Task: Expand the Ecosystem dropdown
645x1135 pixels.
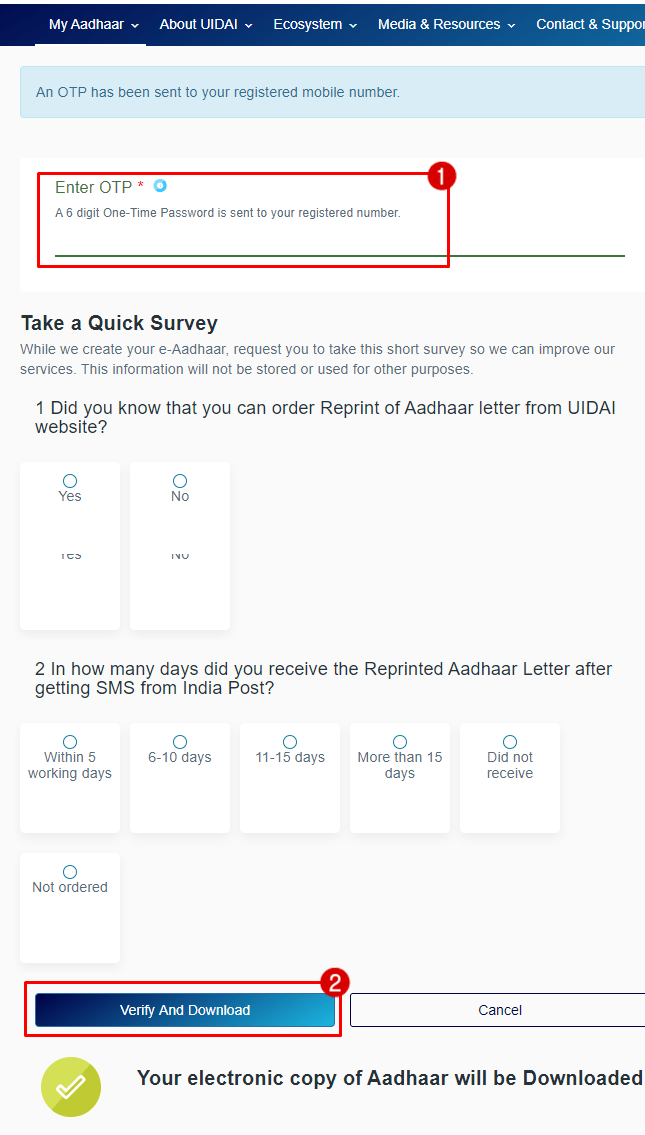Action: [x=314, y=24]
